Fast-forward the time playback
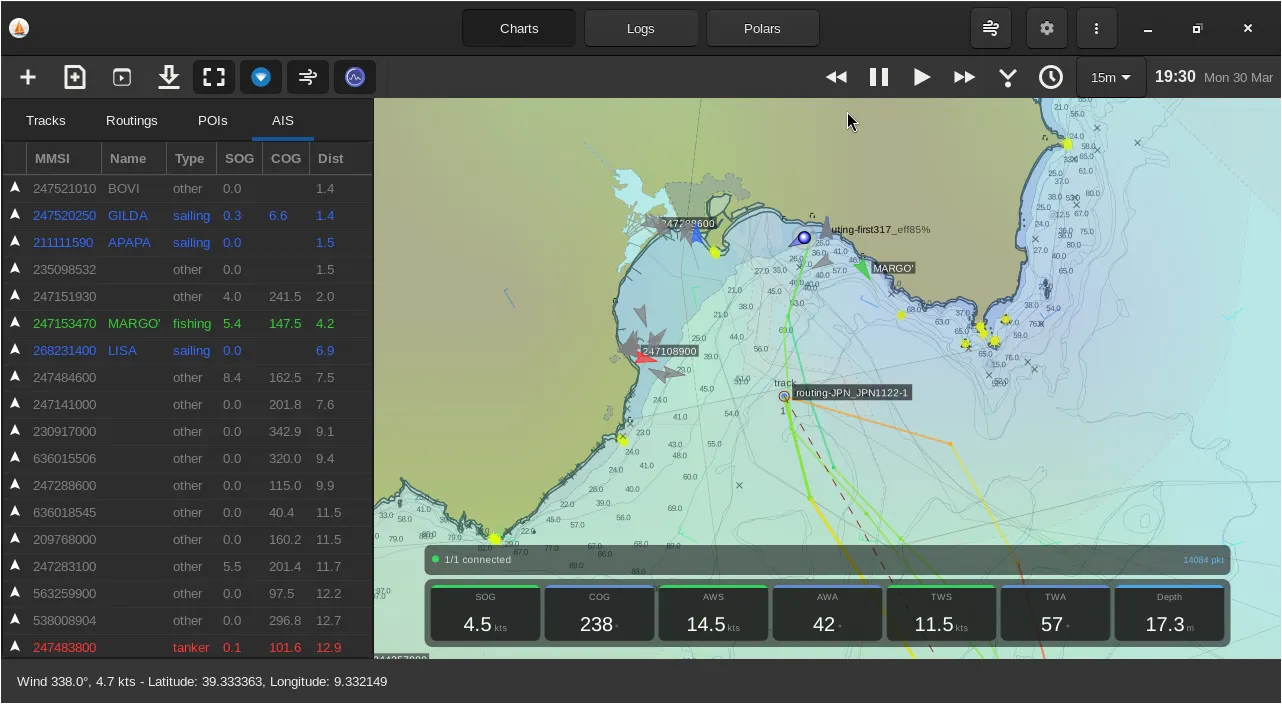Image resolution: width=1282 pixels, height=704 pixels. pyautogui.click(x=964, y=77)
